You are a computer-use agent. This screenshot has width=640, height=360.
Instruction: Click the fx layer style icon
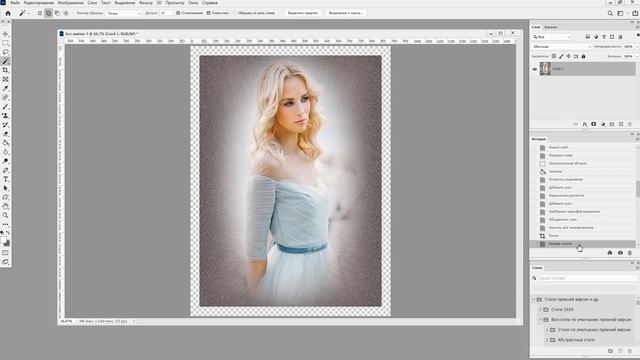pos(585,124)
